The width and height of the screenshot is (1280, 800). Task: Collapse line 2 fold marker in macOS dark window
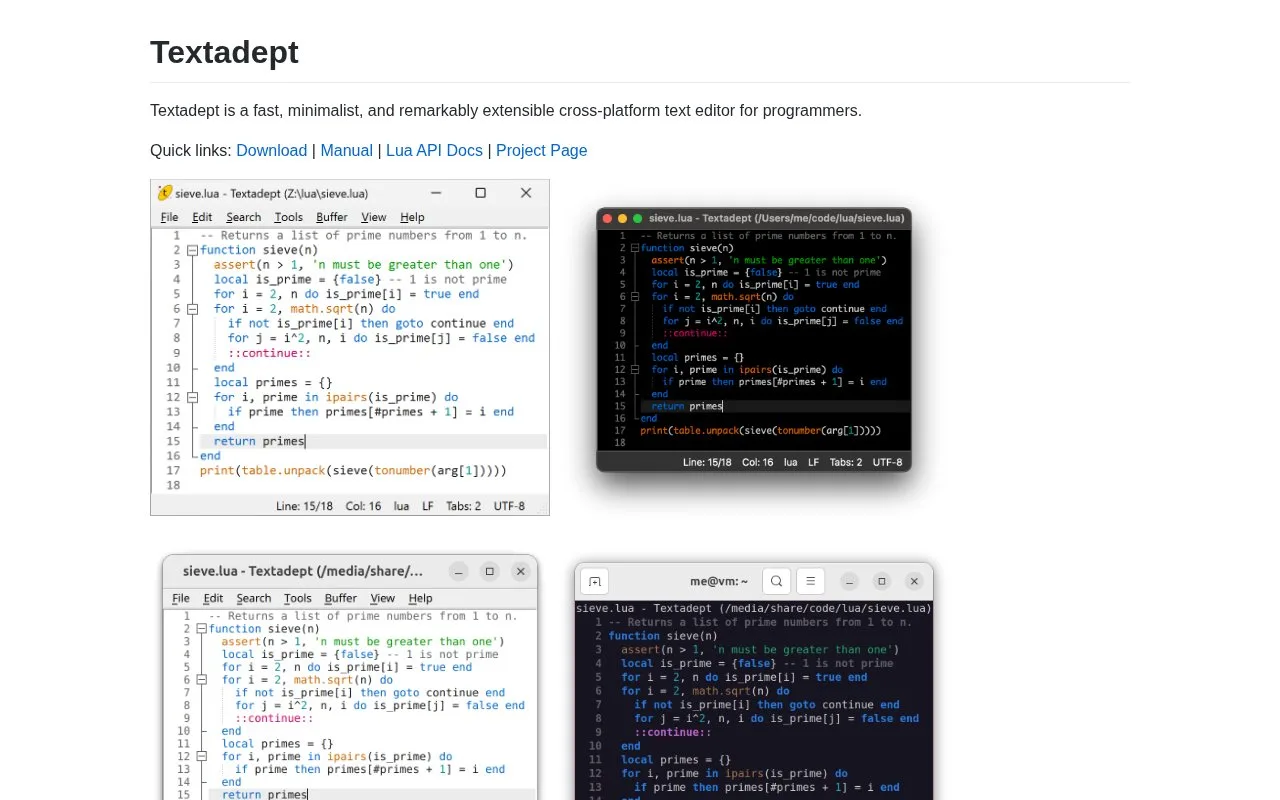point(635,248)
